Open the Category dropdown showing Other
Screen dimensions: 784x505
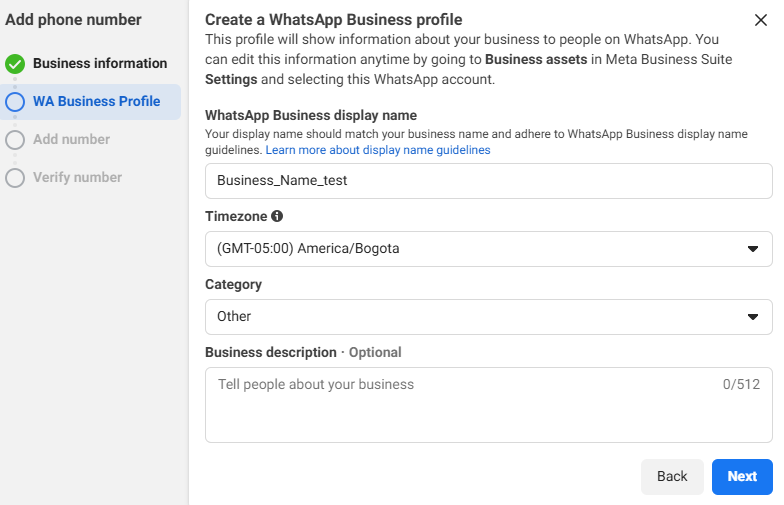pos(488,316)
